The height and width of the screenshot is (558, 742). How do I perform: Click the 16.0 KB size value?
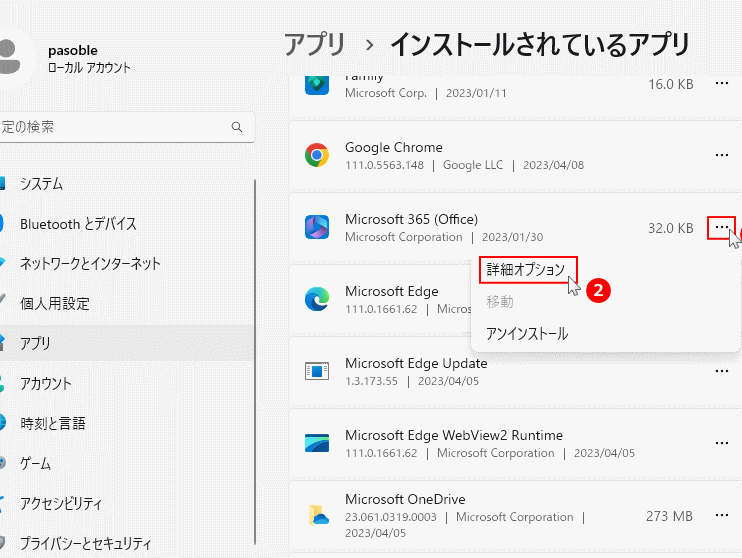click(671, 84)
